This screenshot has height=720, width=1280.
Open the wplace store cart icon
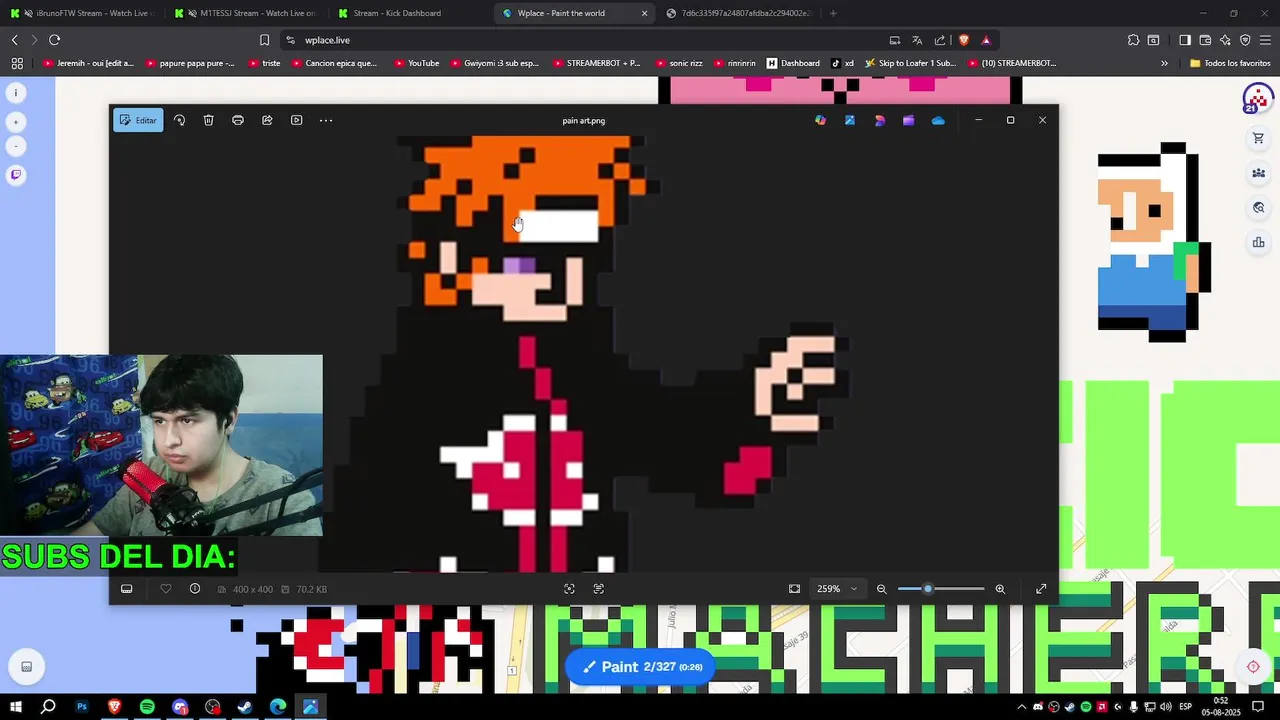1258,139
